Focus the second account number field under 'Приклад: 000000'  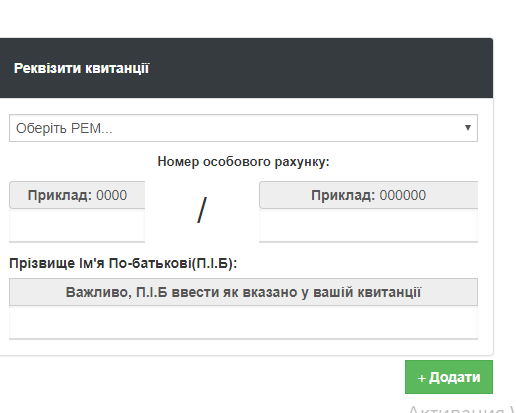(368, 225)
